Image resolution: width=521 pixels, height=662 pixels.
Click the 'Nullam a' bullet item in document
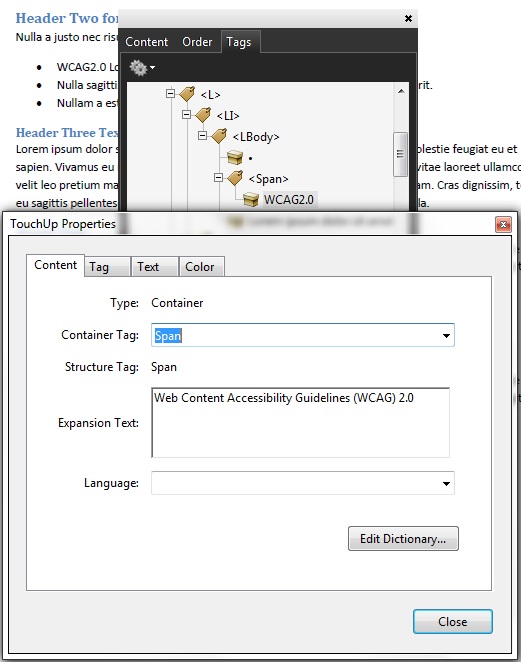tap(87, 103)
